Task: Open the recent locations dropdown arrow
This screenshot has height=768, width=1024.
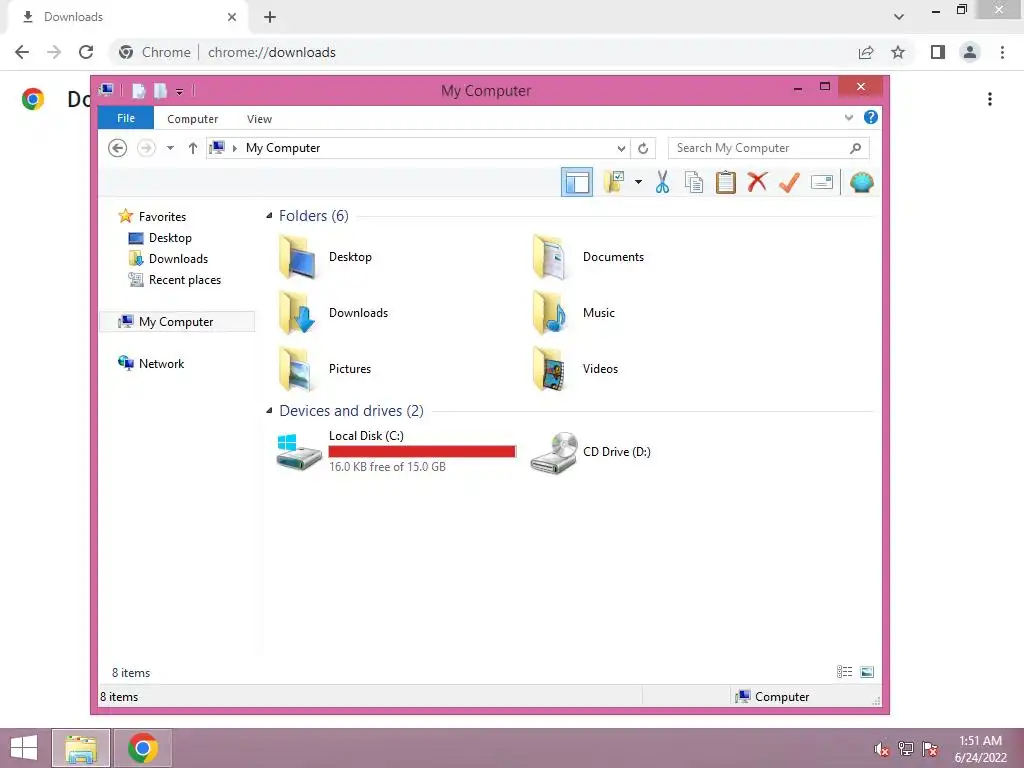Action: (x=170, y=148)
